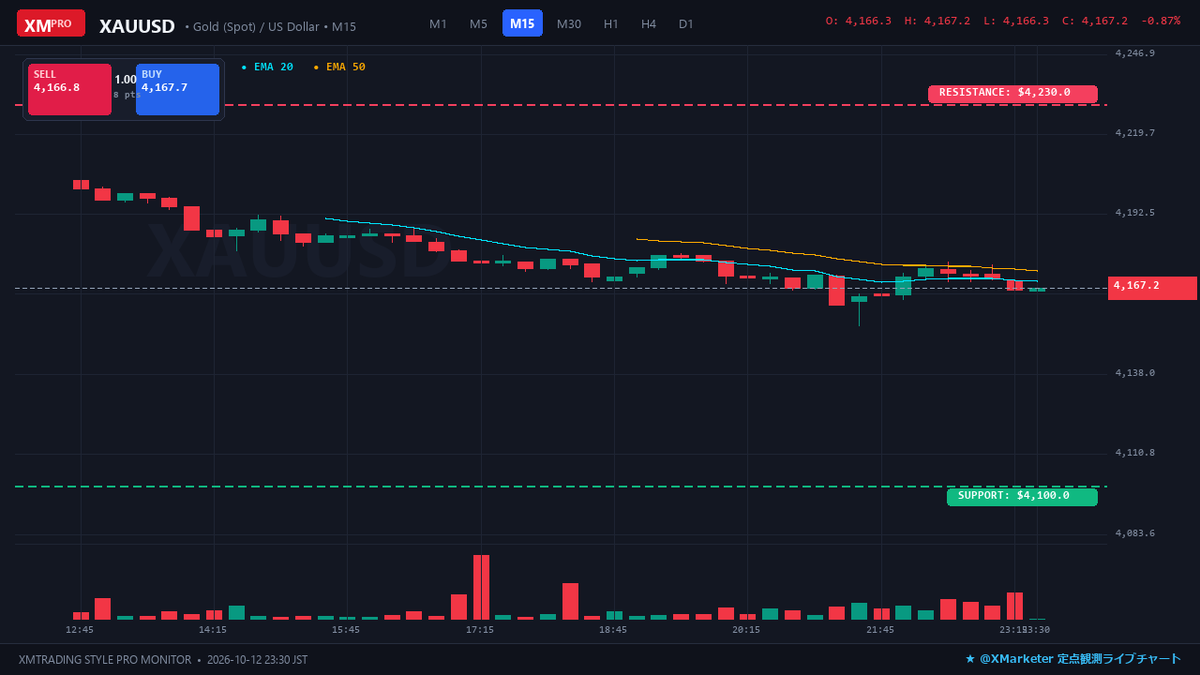Toggle the EMA 20 legend indicator
1200x675 pixels.
pos(268,67)
